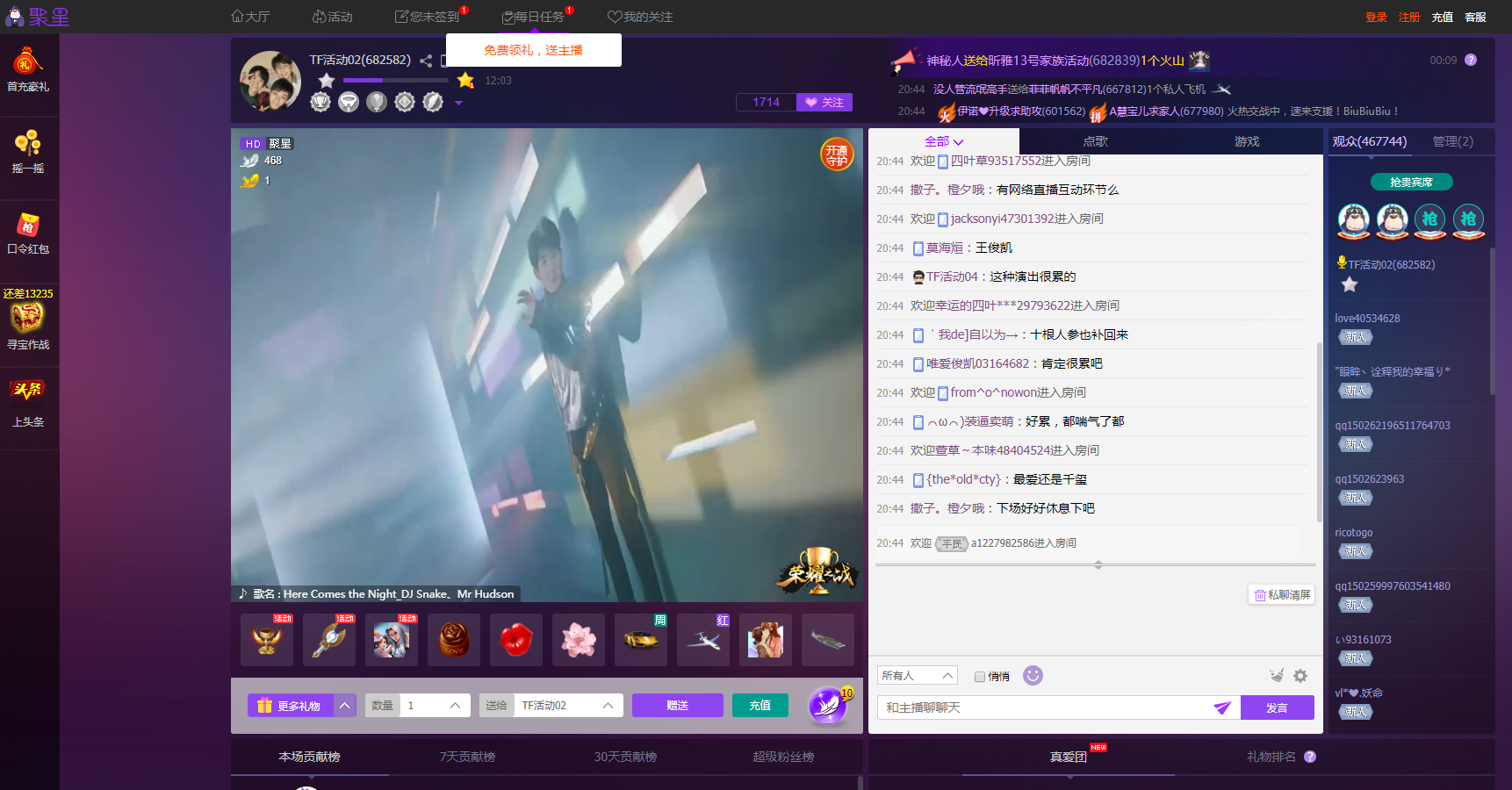This screenshot has height=790, width=1512.
Task: Open the 所有人 chat target dropdown
Action: coord(918,675)
